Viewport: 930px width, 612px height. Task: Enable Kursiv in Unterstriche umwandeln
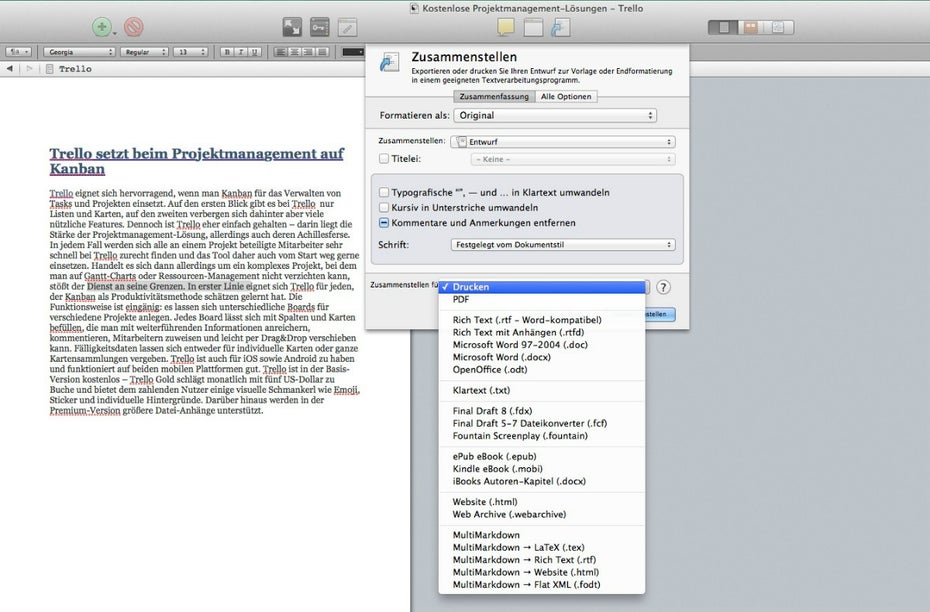click(x=384, y=208)
